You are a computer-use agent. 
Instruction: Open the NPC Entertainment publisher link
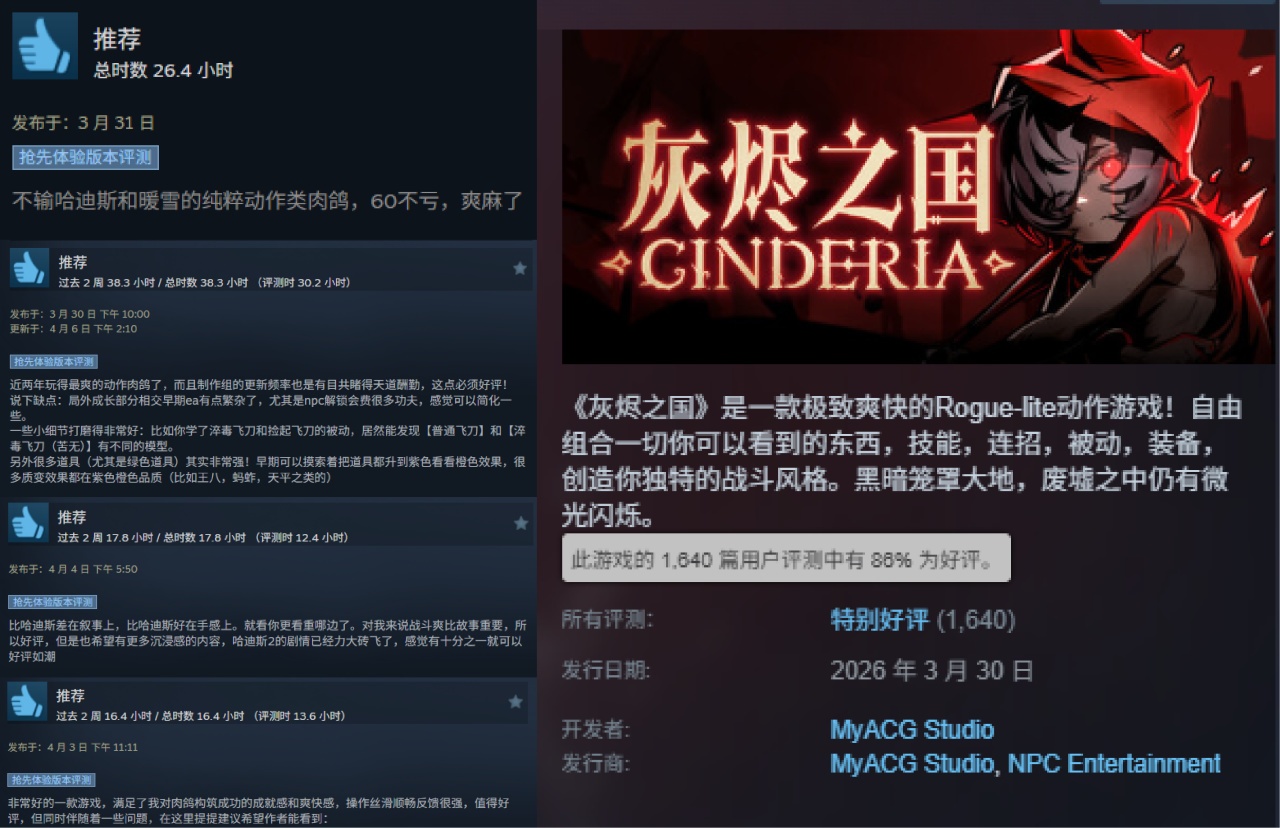click(1114, 764)
